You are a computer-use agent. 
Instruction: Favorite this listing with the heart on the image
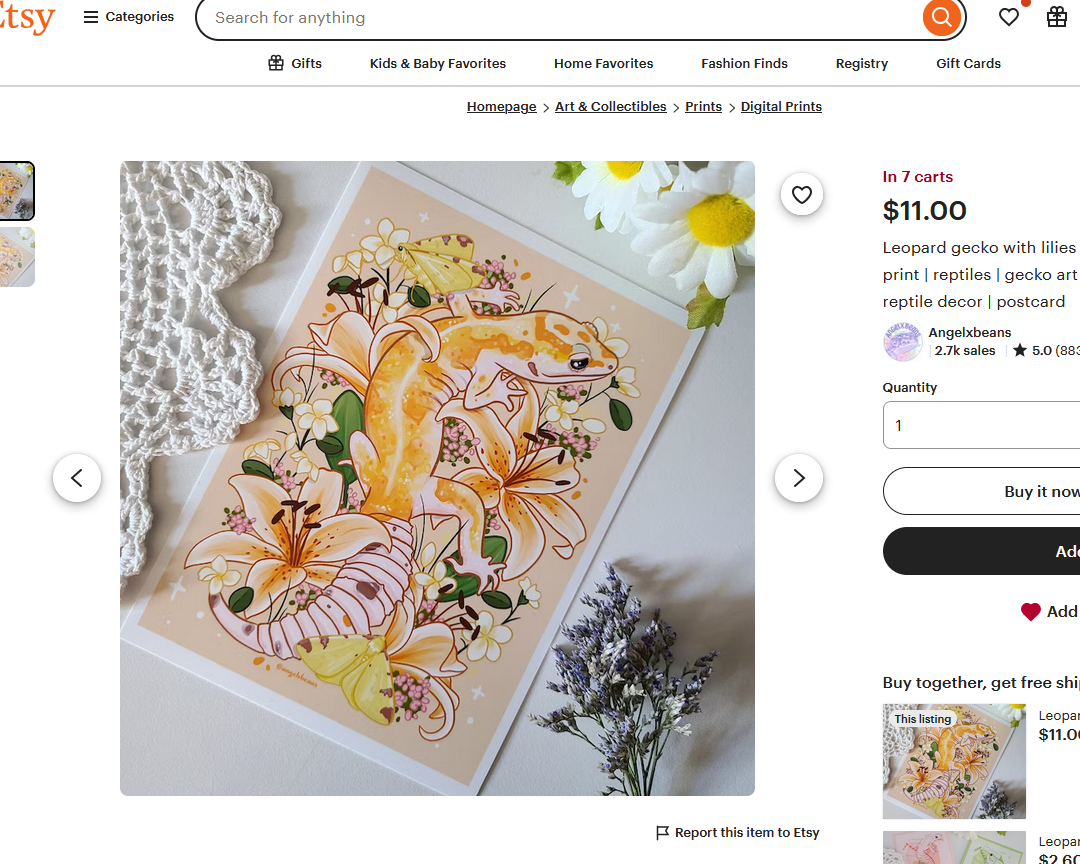(802, 195)
